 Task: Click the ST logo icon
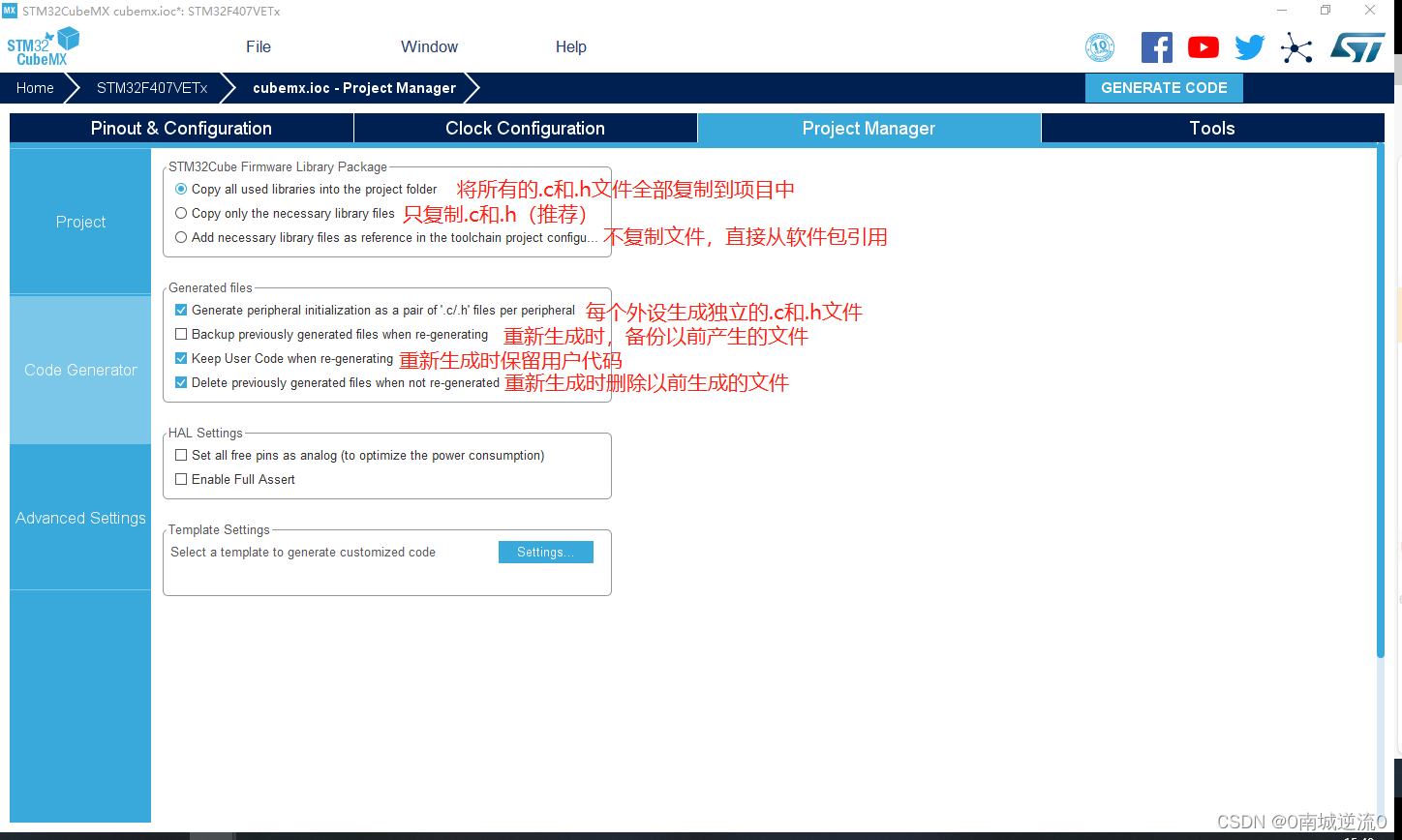(1357, 47)
